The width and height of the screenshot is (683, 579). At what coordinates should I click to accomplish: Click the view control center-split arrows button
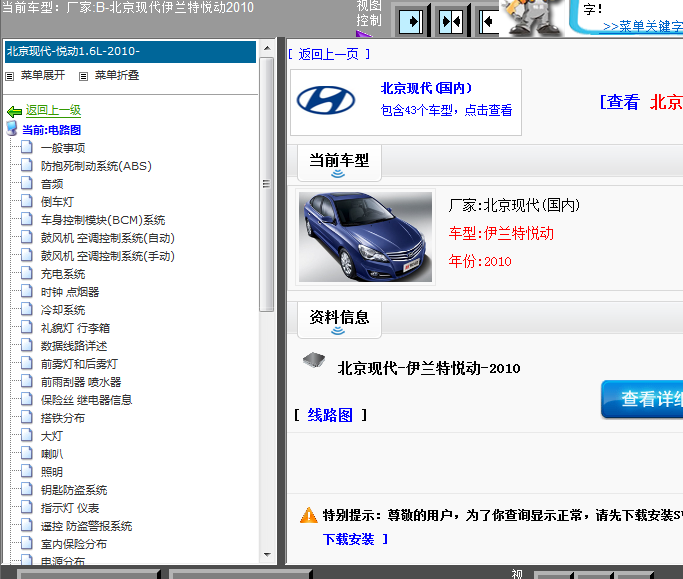(x=450, y=21)
